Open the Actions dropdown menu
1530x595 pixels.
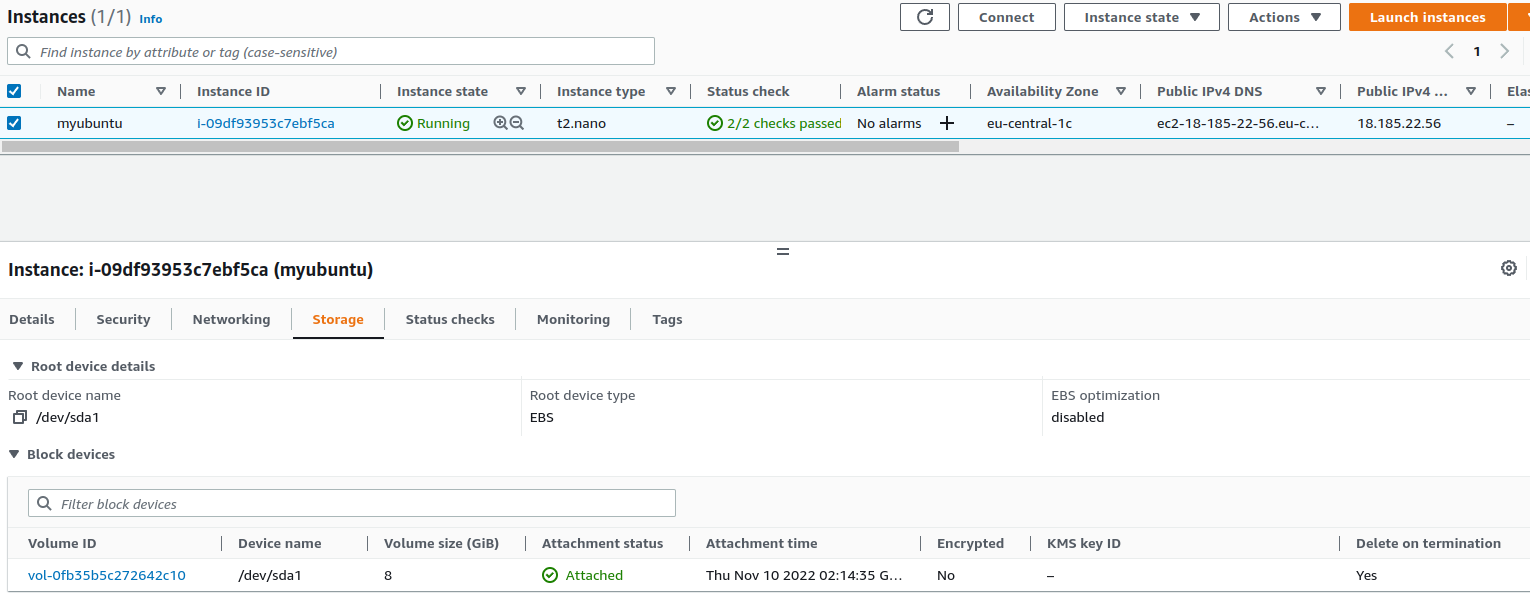tap(1283, 17)
